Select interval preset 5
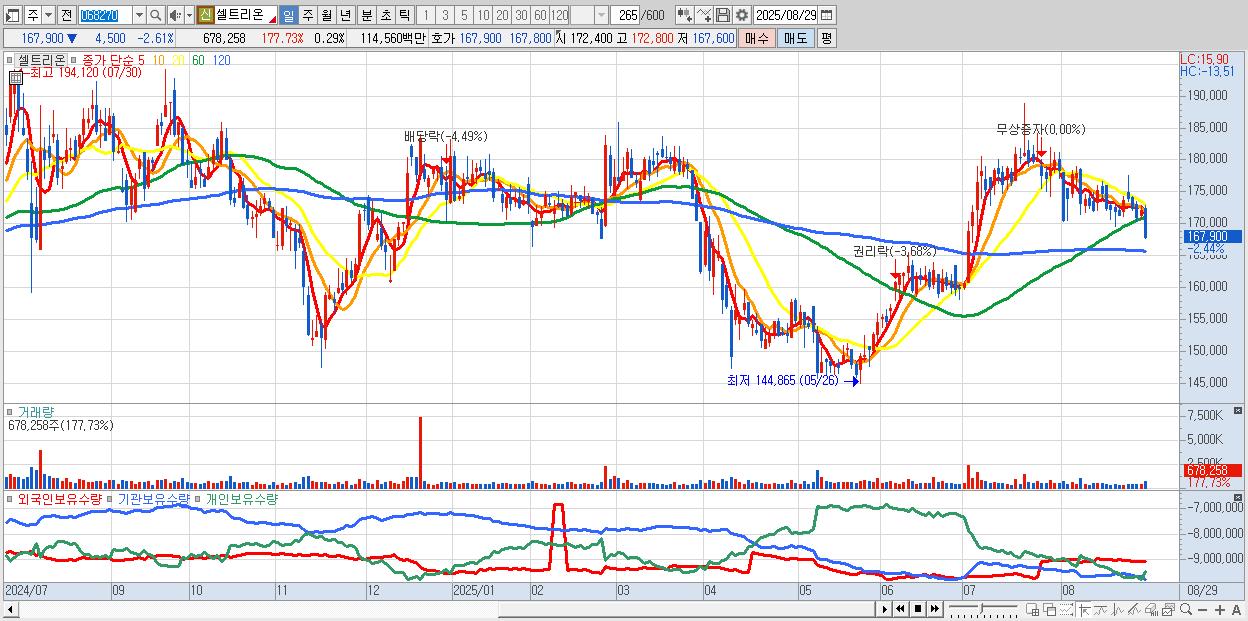Image resolution: width=1248 pixels, height=621 pixels. 463,15
